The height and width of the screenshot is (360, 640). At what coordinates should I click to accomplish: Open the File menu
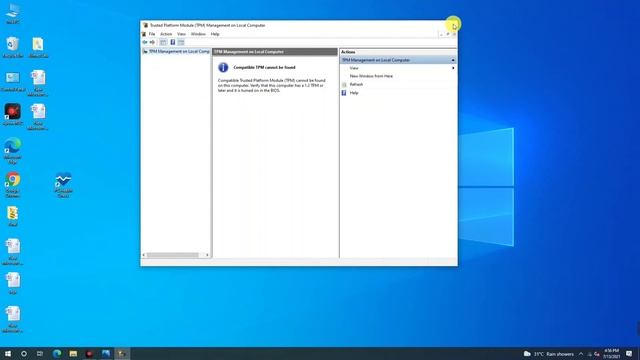pos(152,34)
